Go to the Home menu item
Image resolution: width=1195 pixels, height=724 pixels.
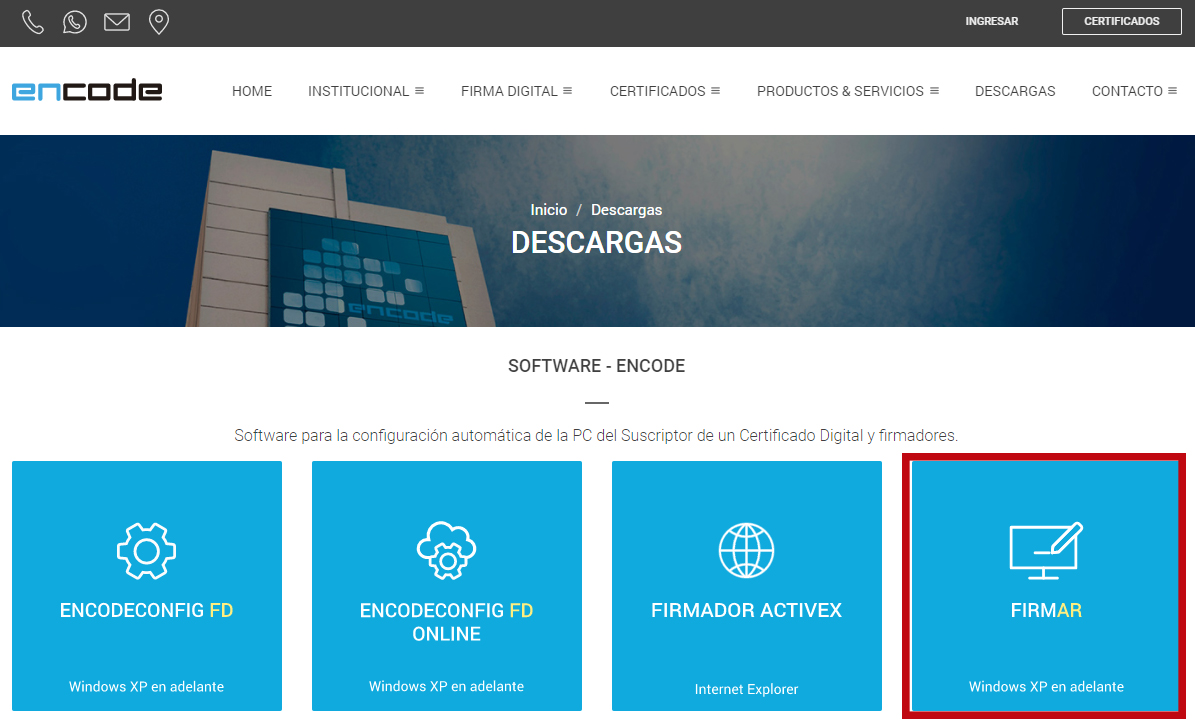(x=252, y=91)
